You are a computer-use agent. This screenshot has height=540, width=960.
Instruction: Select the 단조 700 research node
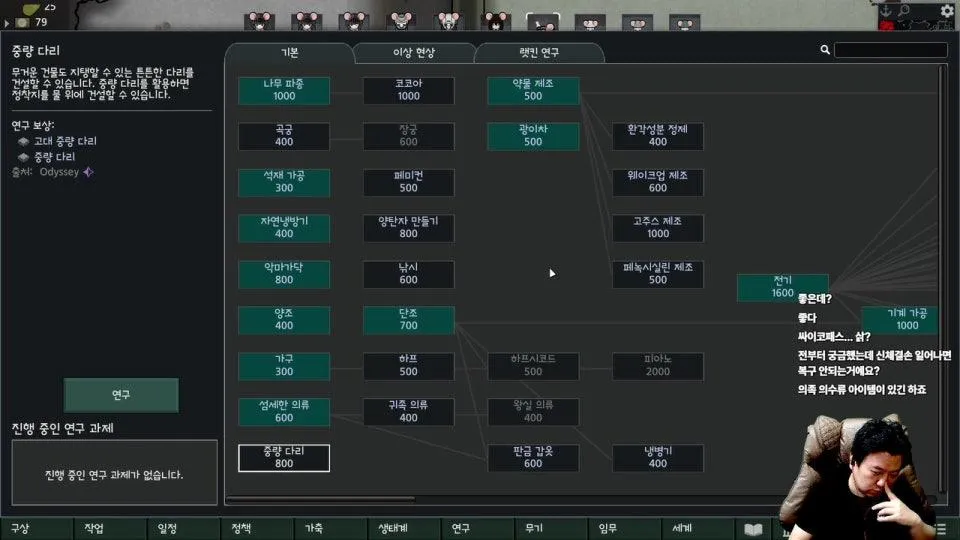click(408, 320)
